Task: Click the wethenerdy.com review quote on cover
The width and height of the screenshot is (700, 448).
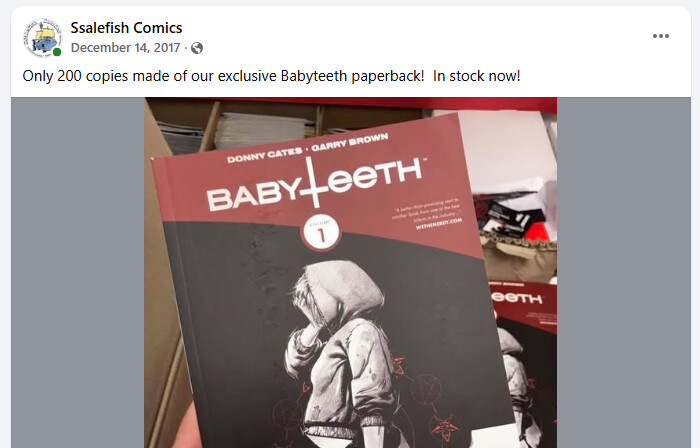Action: (426, 216)
